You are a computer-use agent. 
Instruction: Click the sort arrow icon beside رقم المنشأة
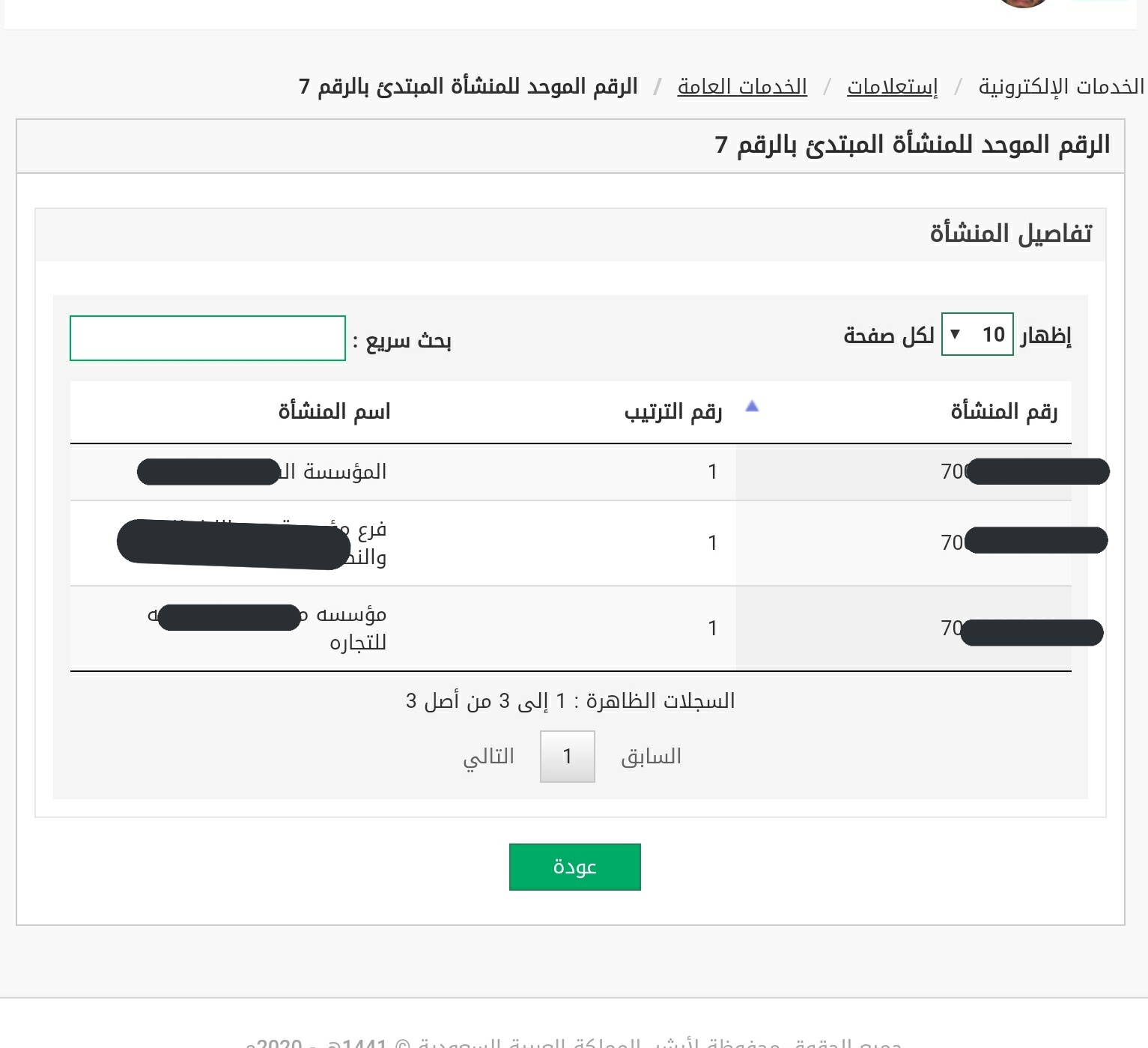tap(752, 407)
